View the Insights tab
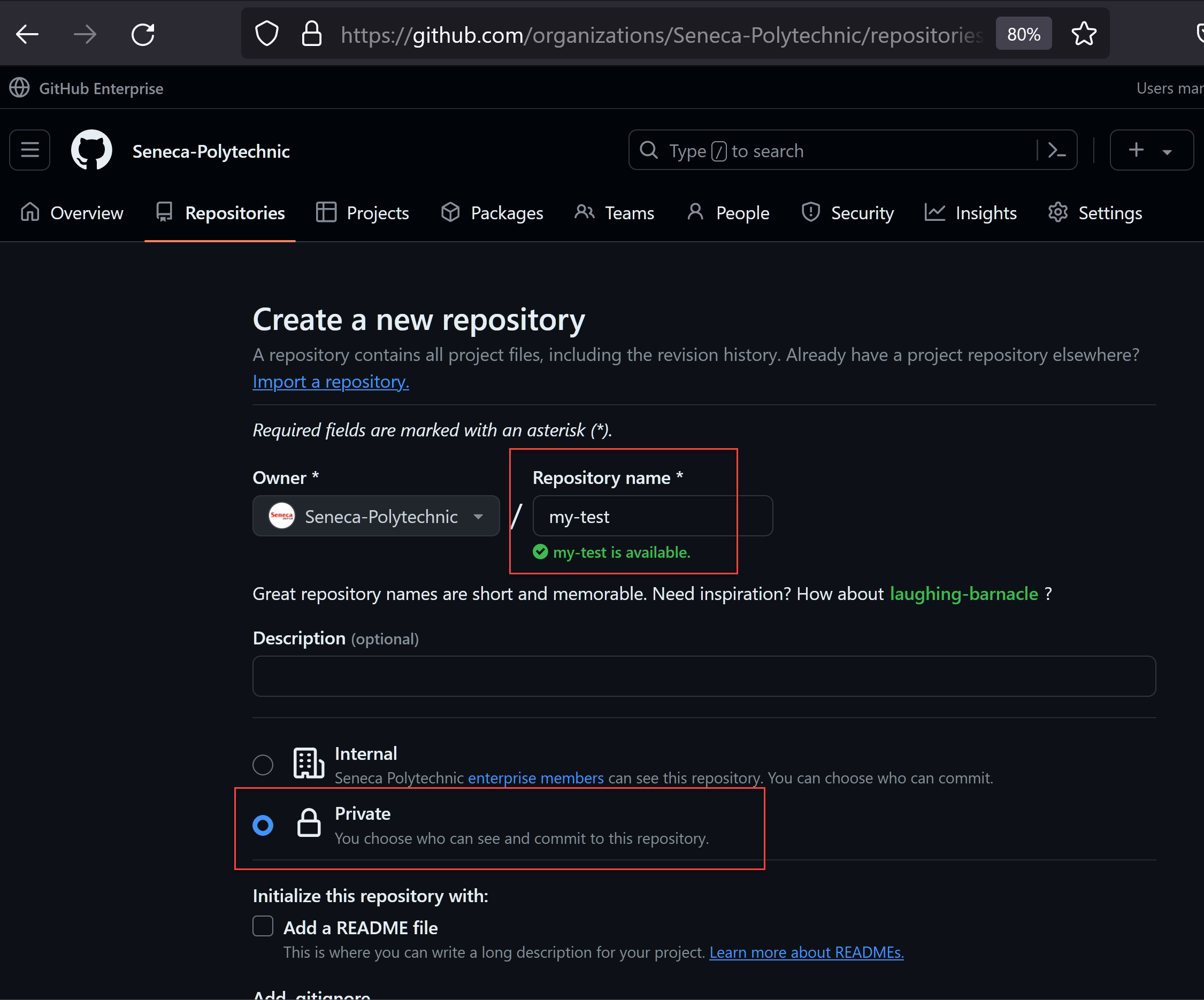The width and height of the screenshot is (1204, 1000). tap(971, 213)
